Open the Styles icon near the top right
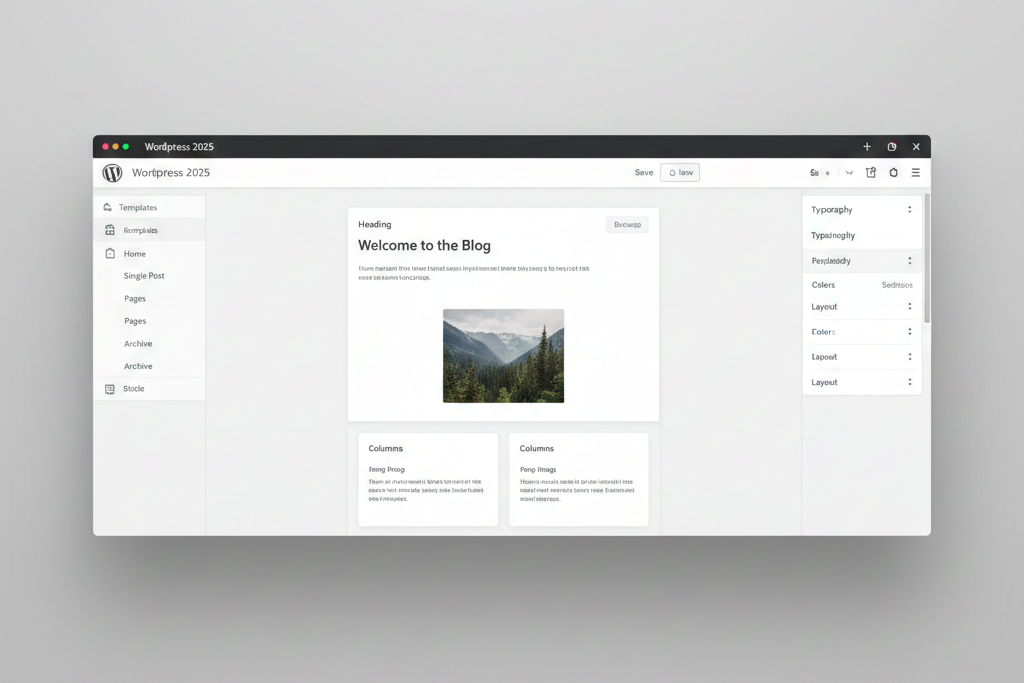The image size is (1024, 683). pos(893,172)
